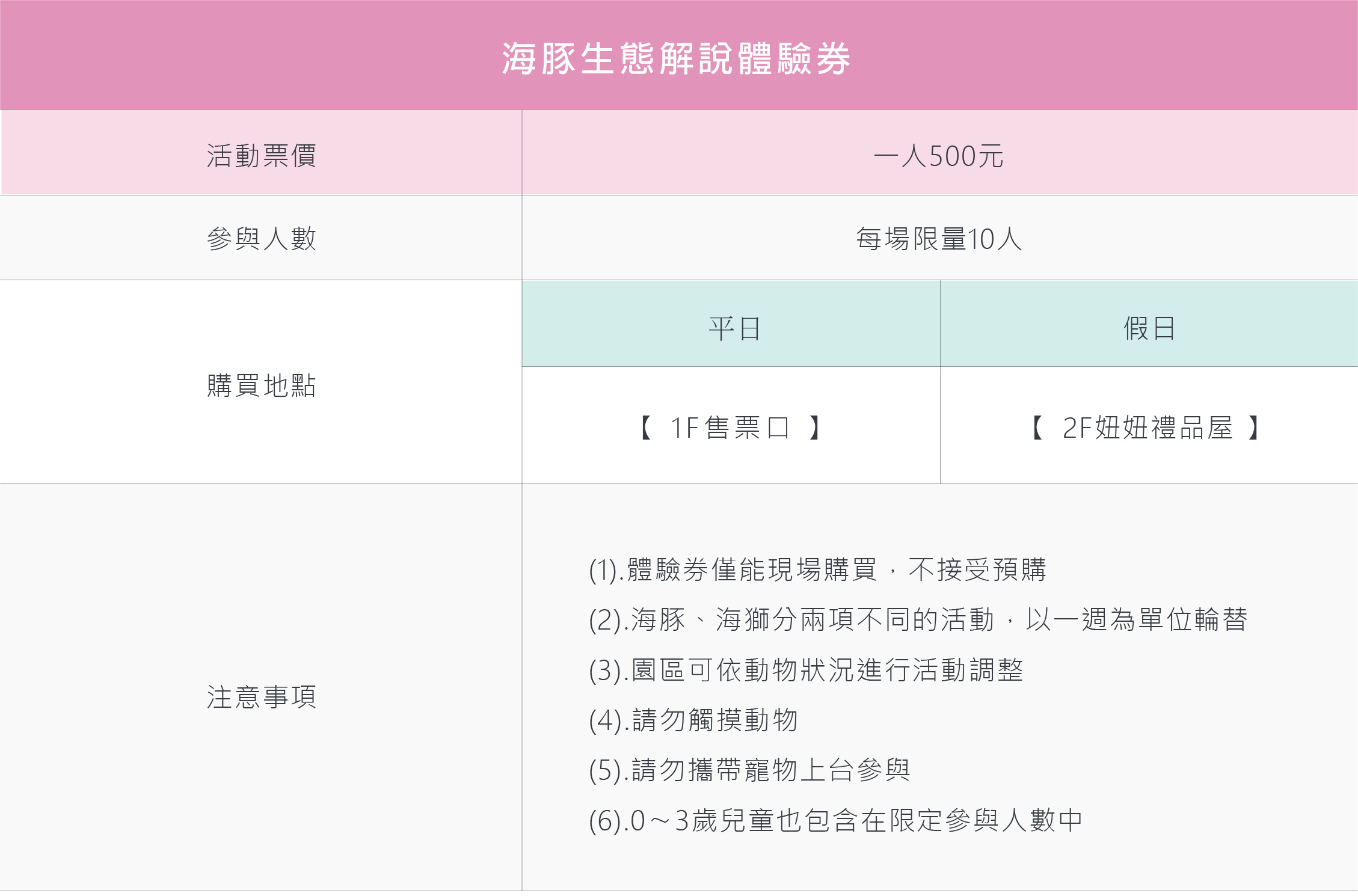This screenshot has width=1358, height=896.
Task: Select the 購買地點 label cell
Action: tap(261, 382)
